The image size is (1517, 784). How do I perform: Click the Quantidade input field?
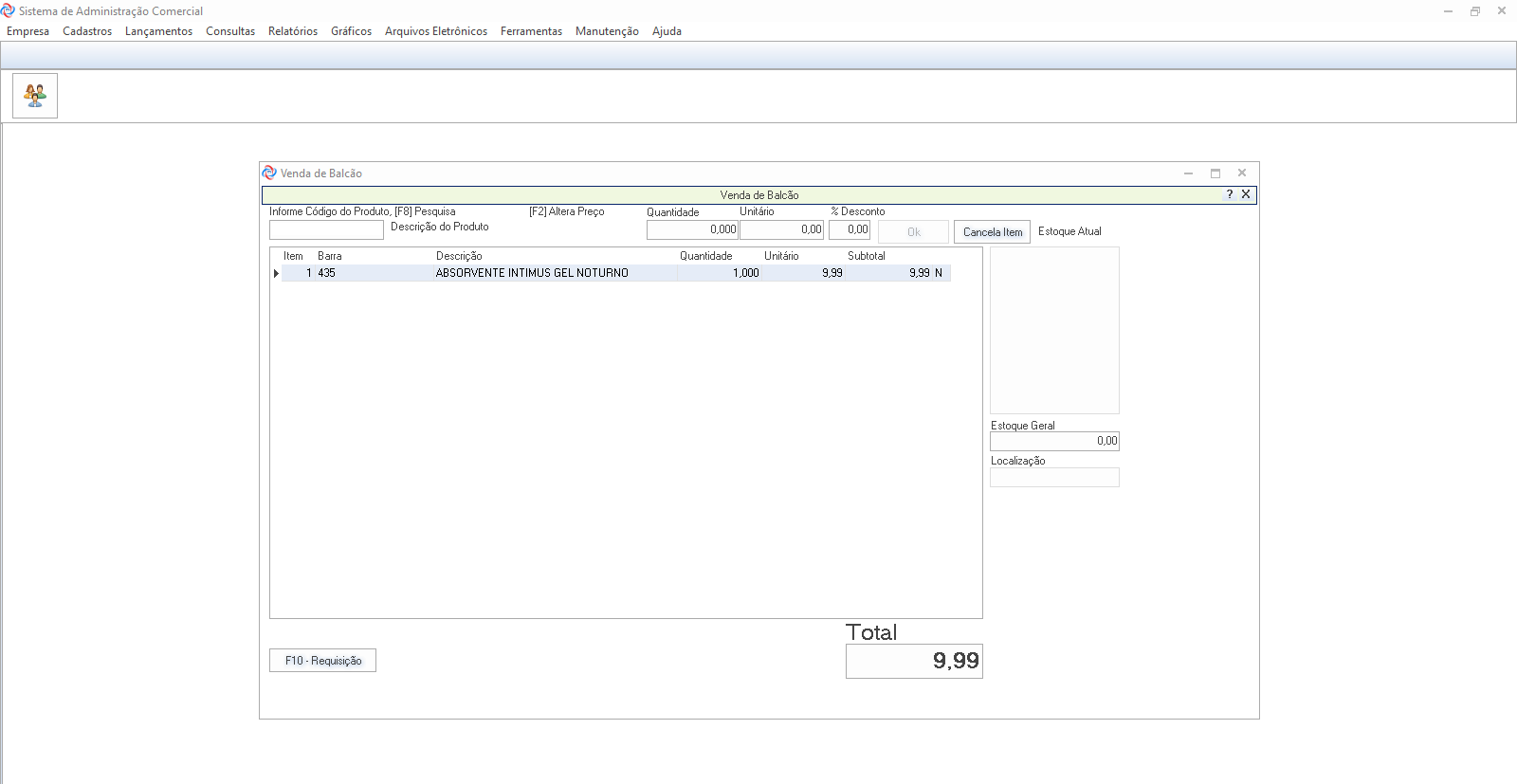(x=692, y=229)
